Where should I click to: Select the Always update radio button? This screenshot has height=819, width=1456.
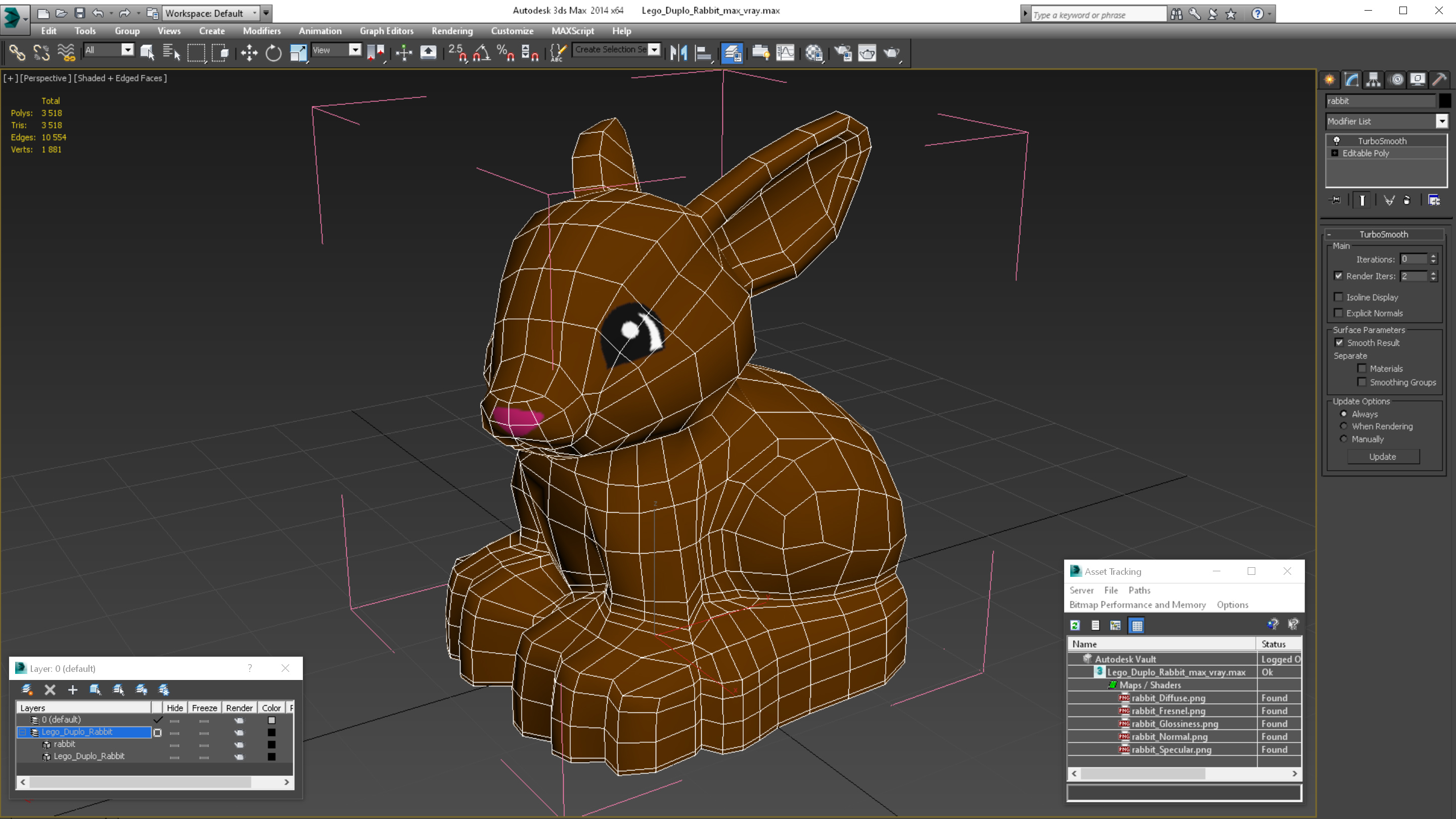[1344, 414]
